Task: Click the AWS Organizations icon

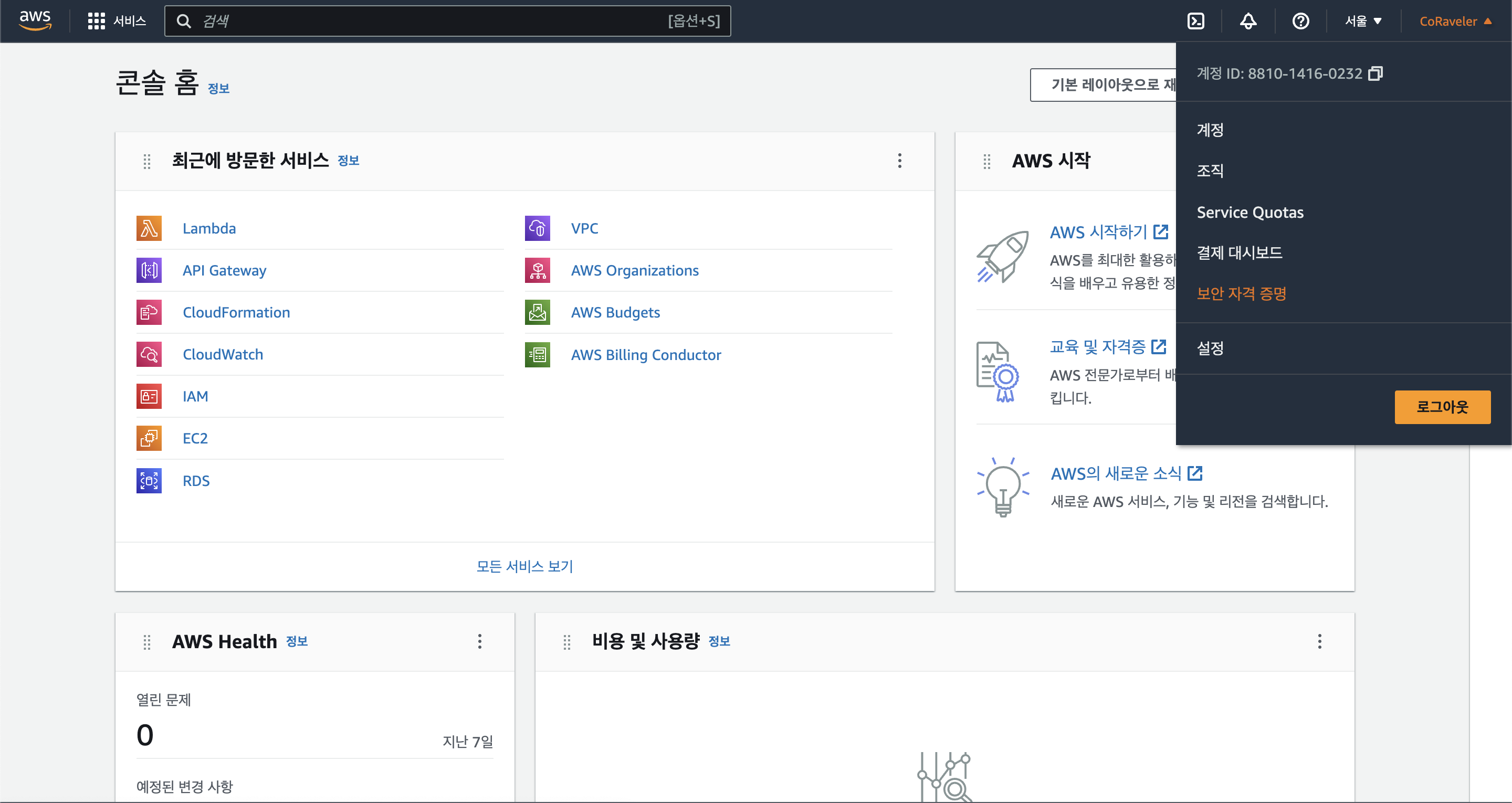Action: click(x=538, y=271)
